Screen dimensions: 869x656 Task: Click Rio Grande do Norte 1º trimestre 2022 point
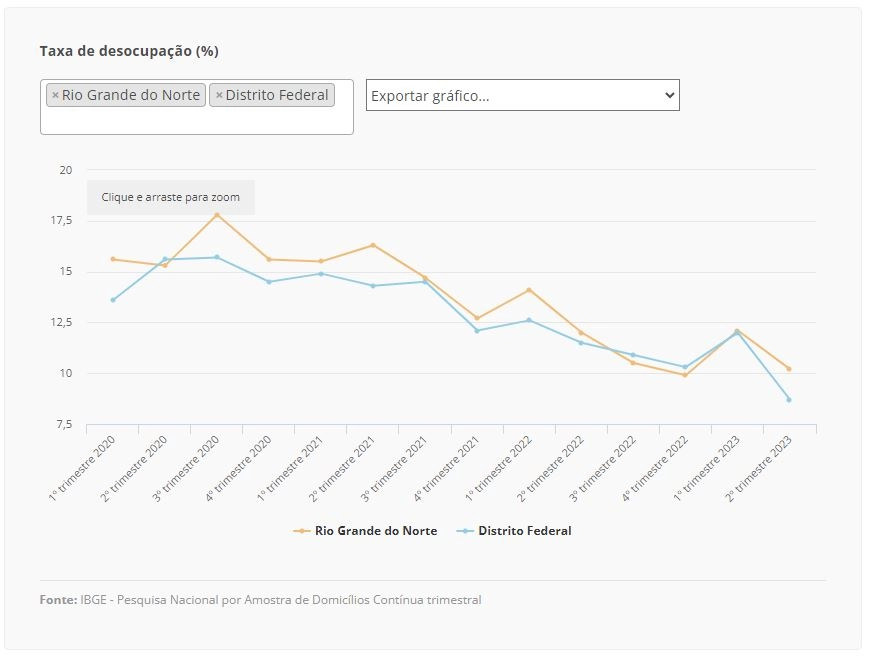(529, 290)
